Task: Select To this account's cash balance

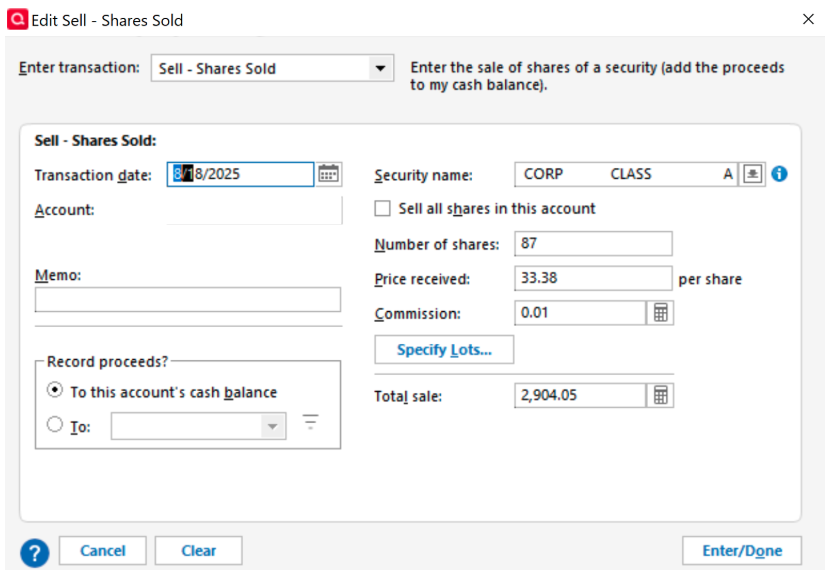Action: coord(55,392)
